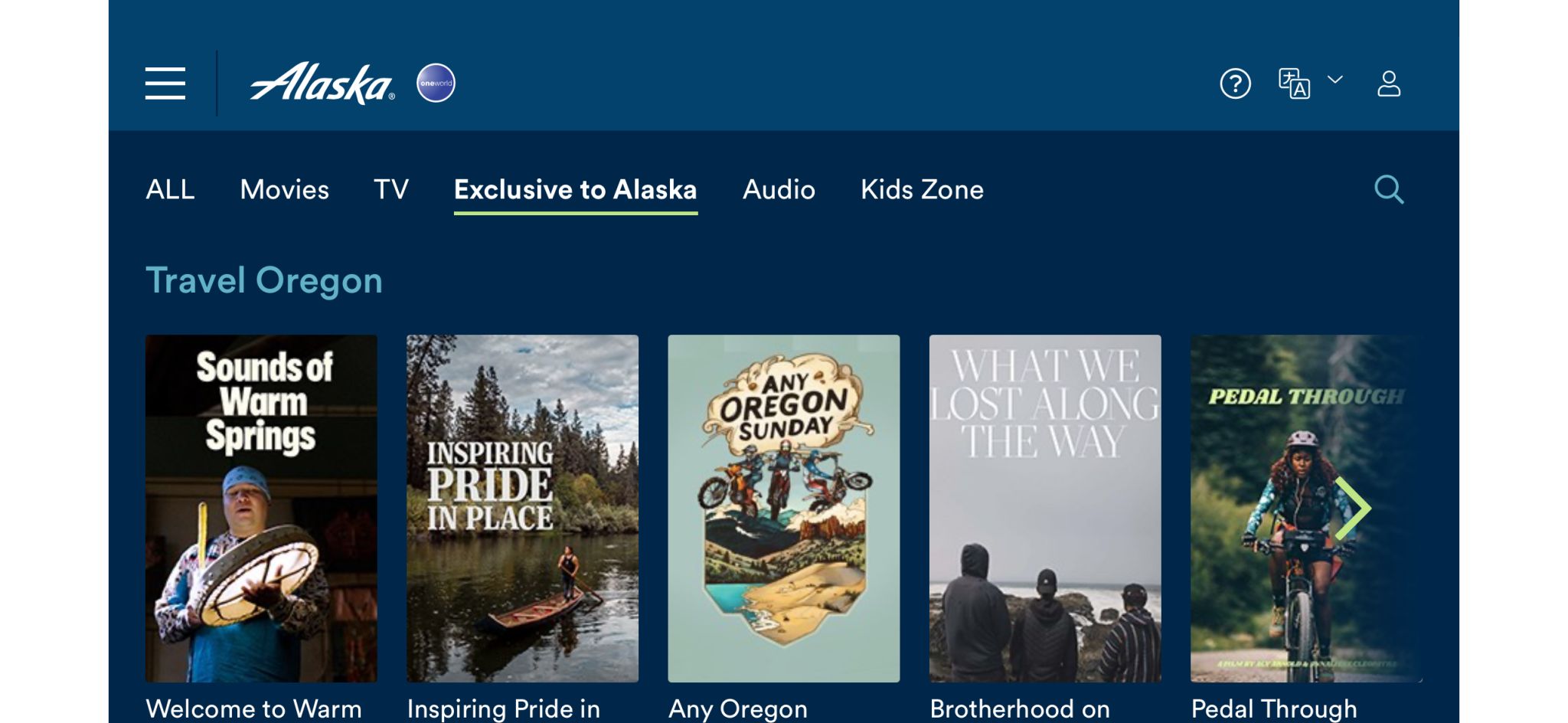This screenshot has width=1568, height=723.
Task: Open the Travel Oregon heading link
Action: tap(263, 280)
